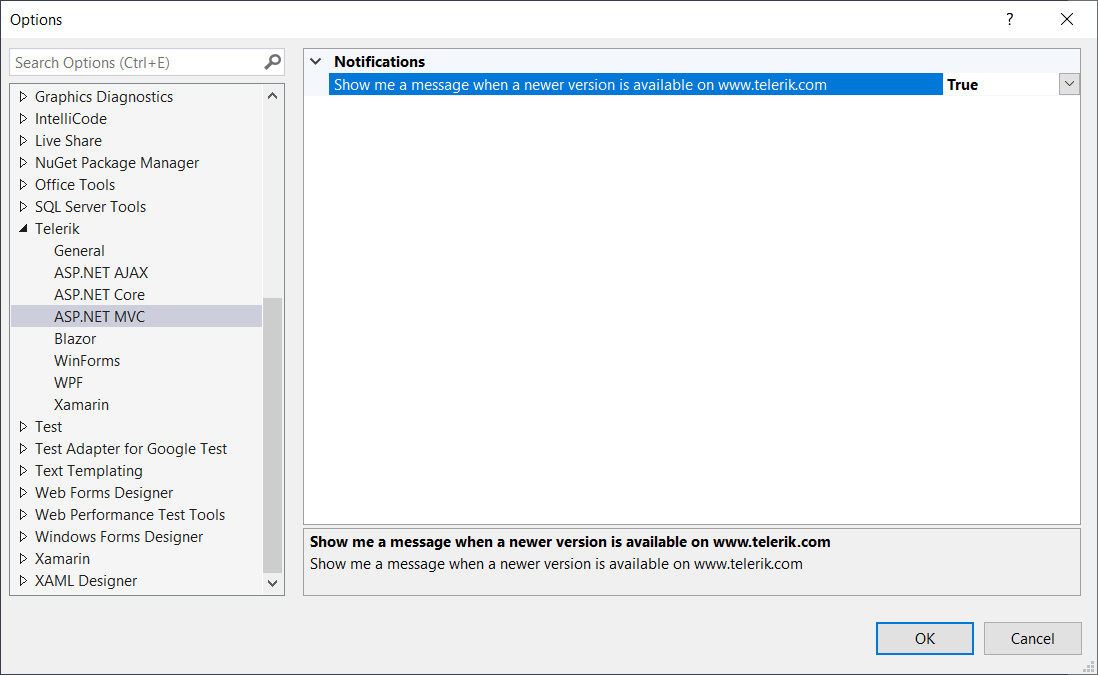Open the General page under Telerik

(79, 250)
